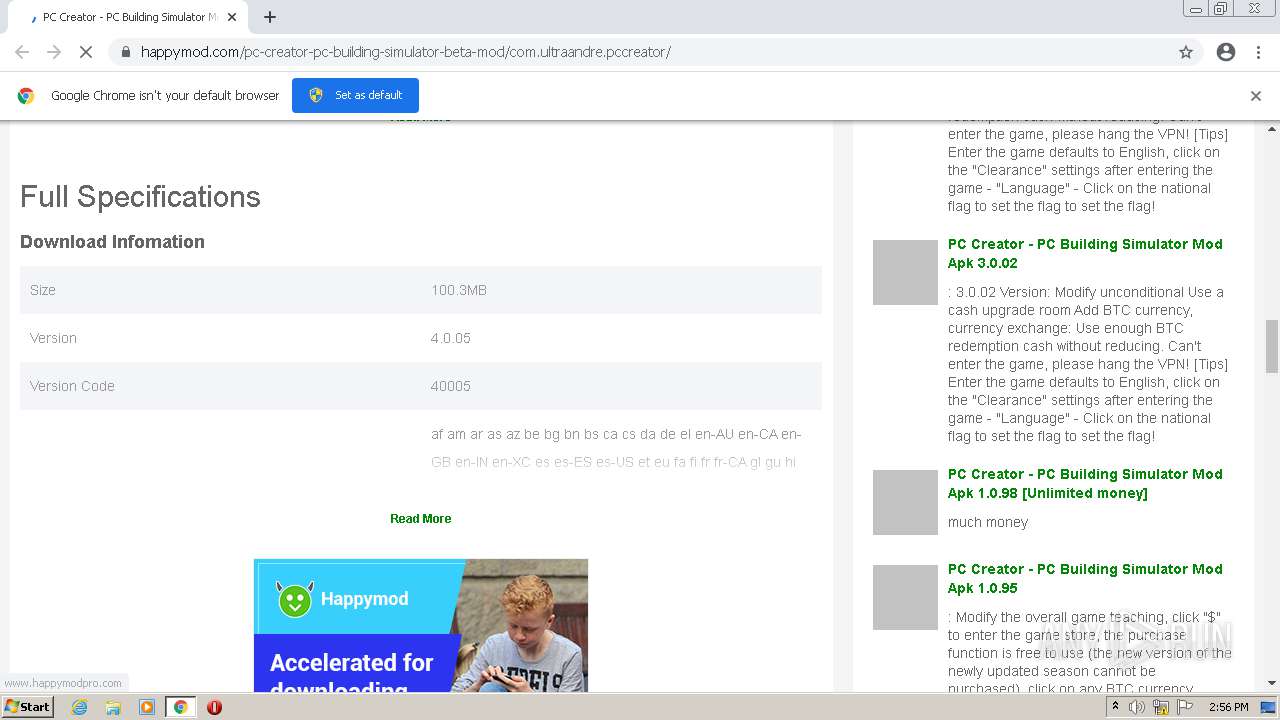Open a new tab with the plus button
The height and width of the screenshot is (720, 1280).
tap(270, 17)
